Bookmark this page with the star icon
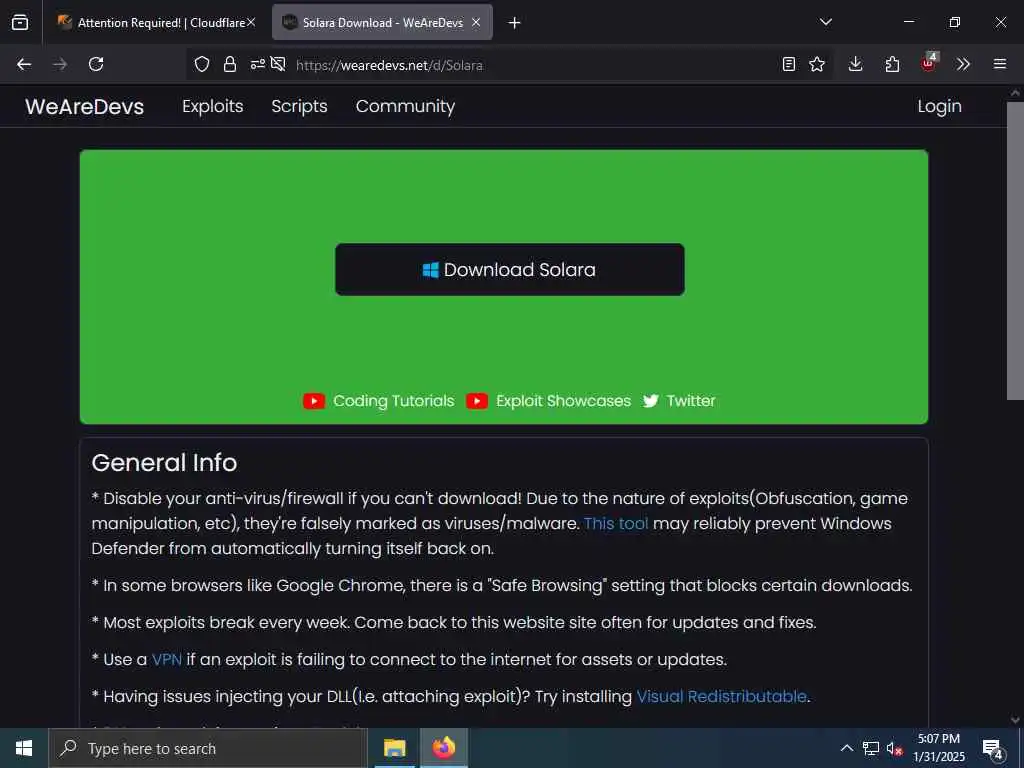Image resolution: width=1024 pixels, height=768 pixels. pos(817,64)
